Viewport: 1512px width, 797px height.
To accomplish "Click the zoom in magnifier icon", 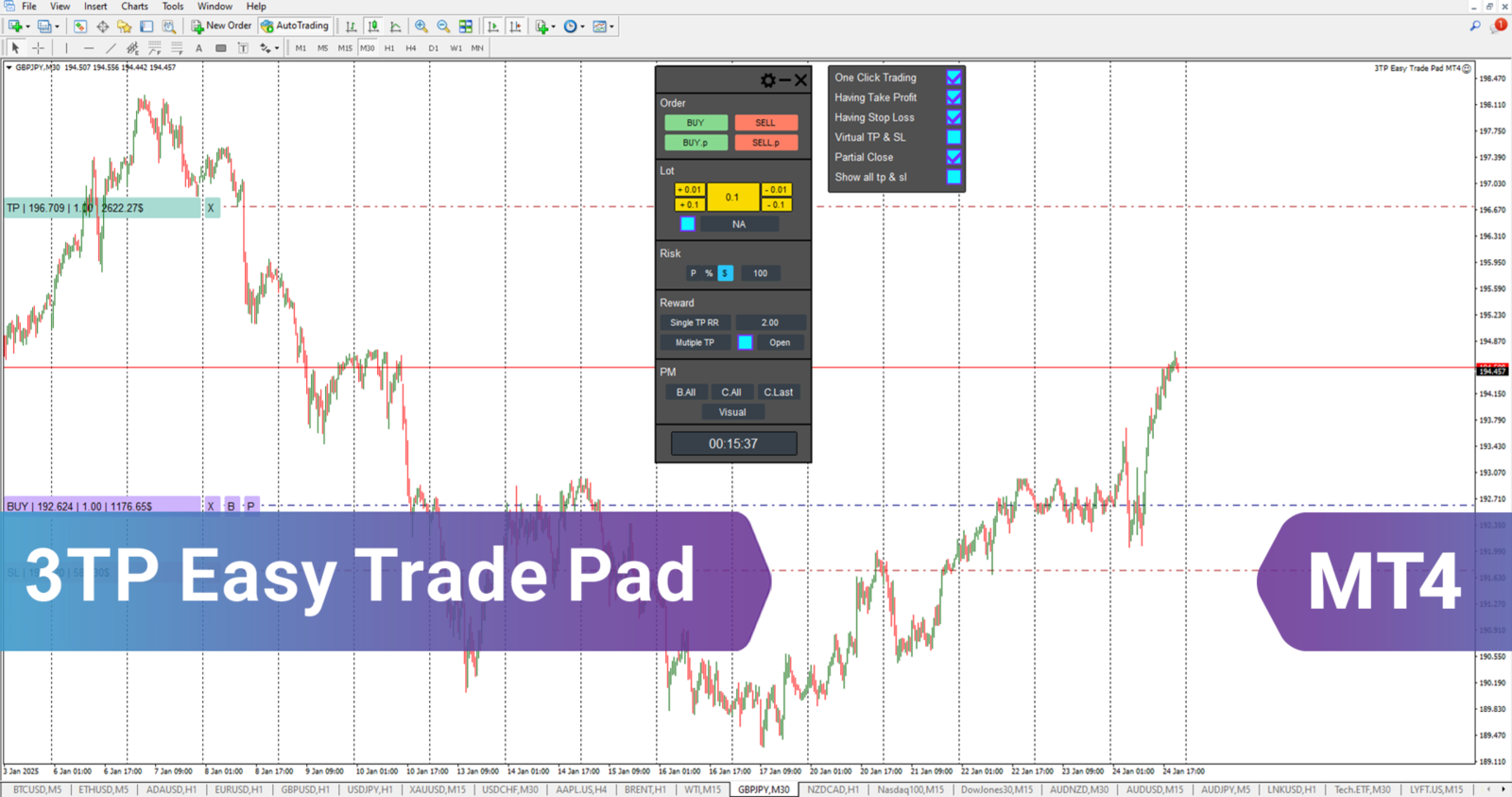I will pos(421,26).
